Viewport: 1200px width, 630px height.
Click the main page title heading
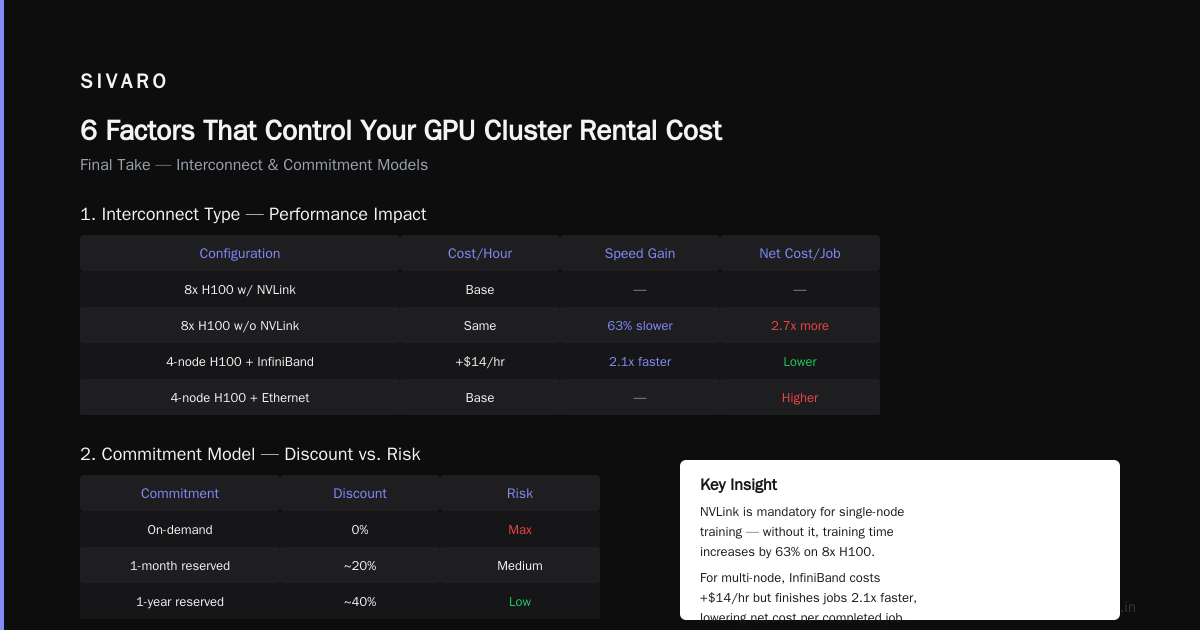point(401,130)
